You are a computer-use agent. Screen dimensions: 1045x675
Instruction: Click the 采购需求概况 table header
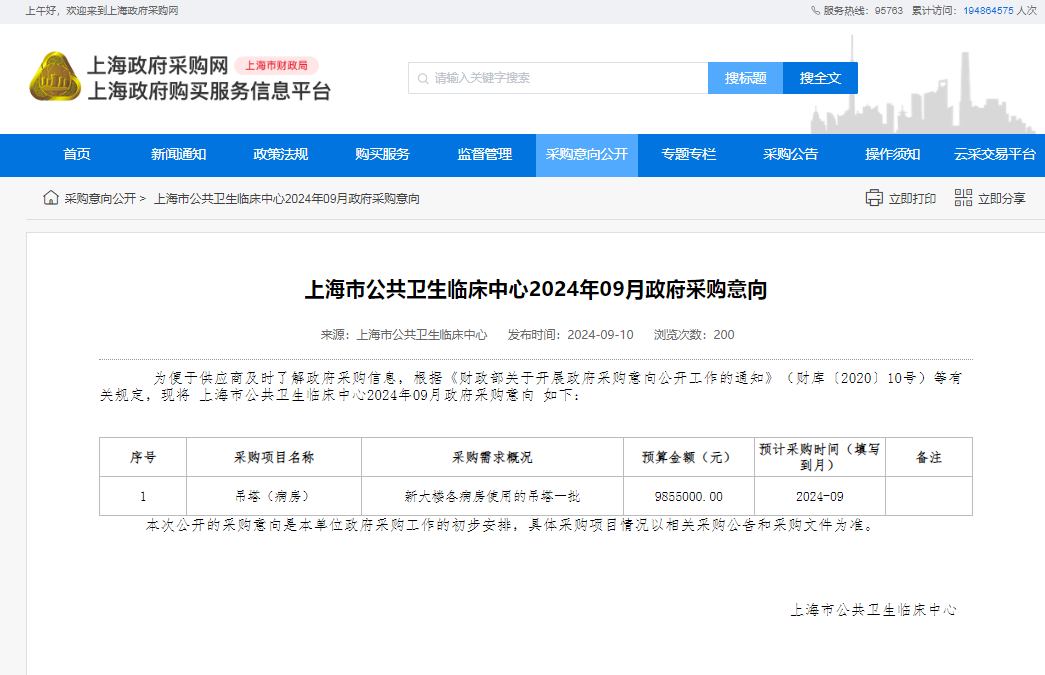click(x=493, y=457)
